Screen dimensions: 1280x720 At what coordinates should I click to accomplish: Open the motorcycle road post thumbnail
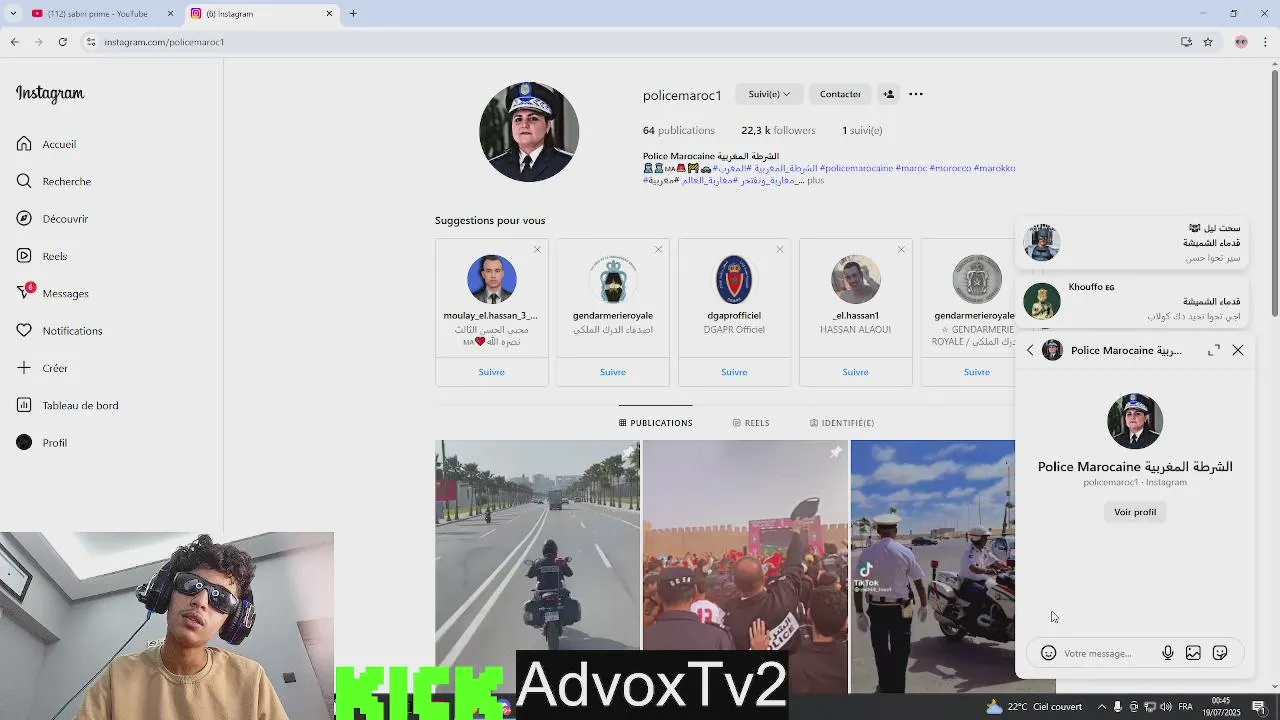click(537, 566)
